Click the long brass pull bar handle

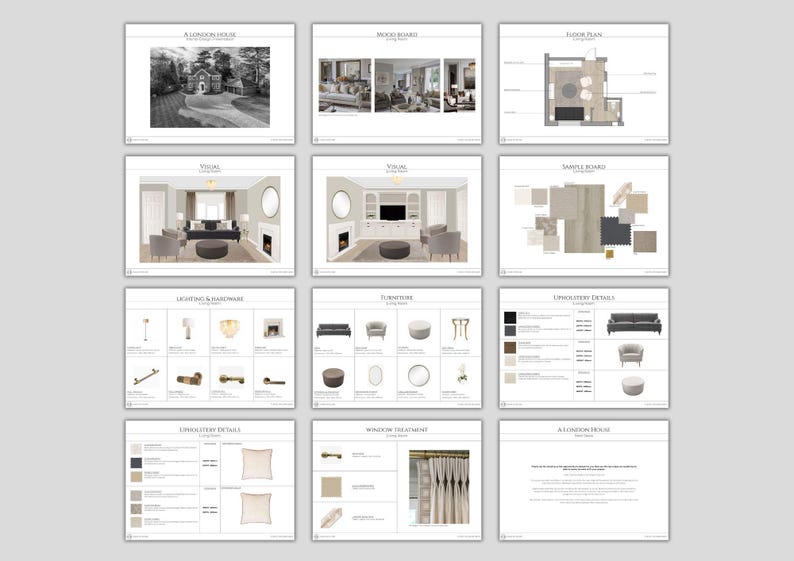[146, 377]
